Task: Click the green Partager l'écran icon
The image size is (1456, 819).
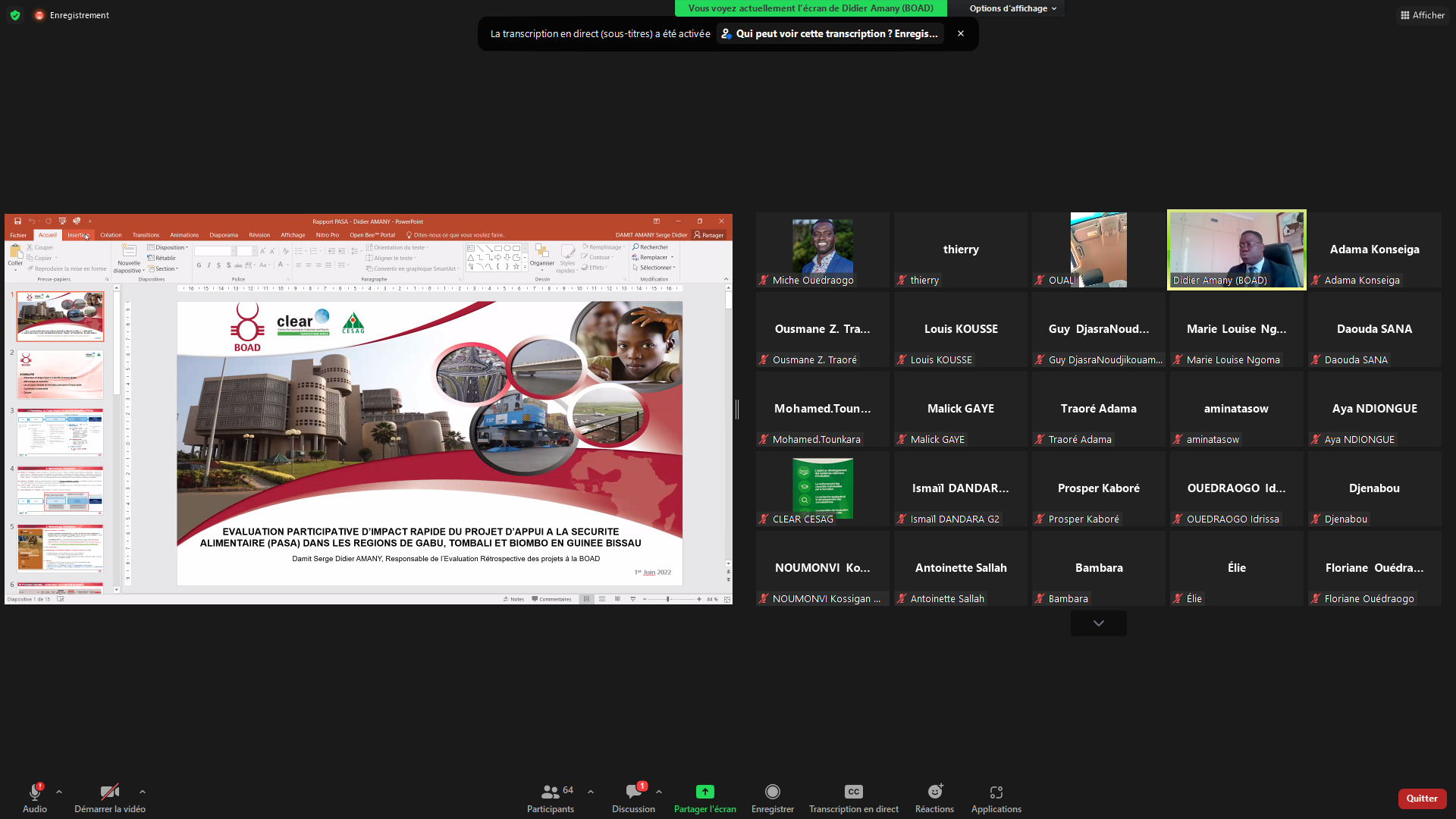Action: point(705,792)
